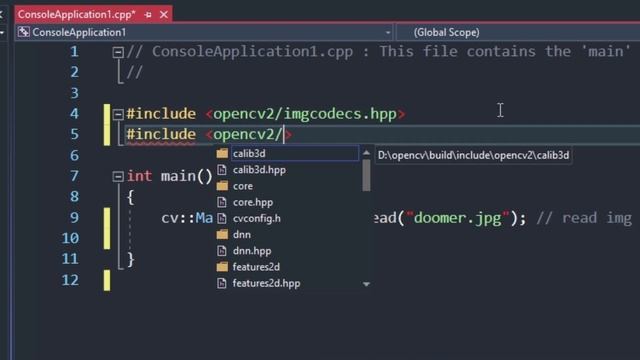Screen dimensions: 640x360
Task: Click the calib3d path tooltip text
Action: 473,155
